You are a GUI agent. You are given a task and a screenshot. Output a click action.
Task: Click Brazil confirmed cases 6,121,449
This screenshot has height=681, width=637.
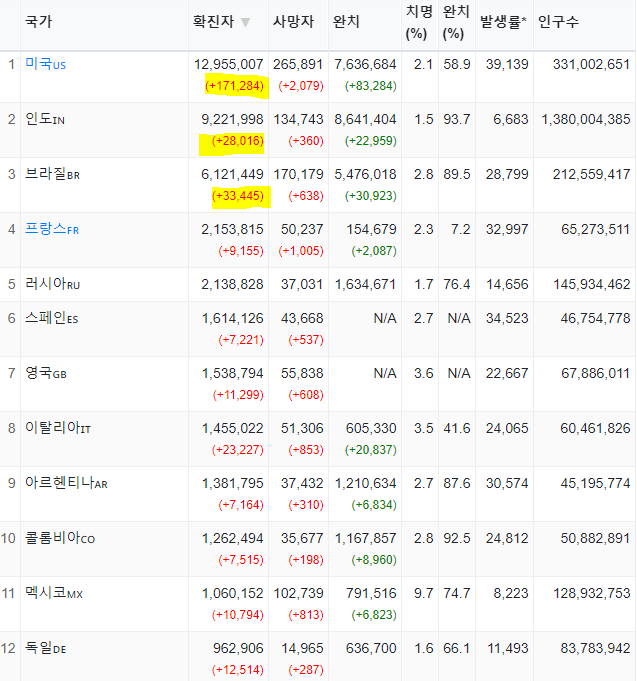click(232, 174)
